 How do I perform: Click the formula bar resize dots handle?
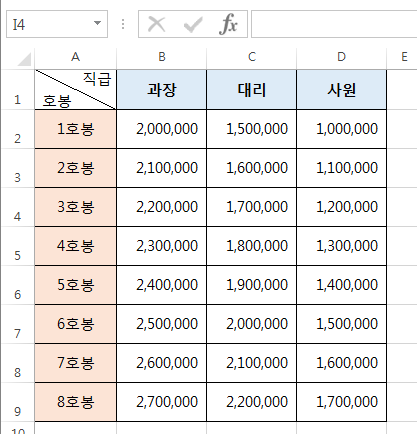(x=123, y=24)
